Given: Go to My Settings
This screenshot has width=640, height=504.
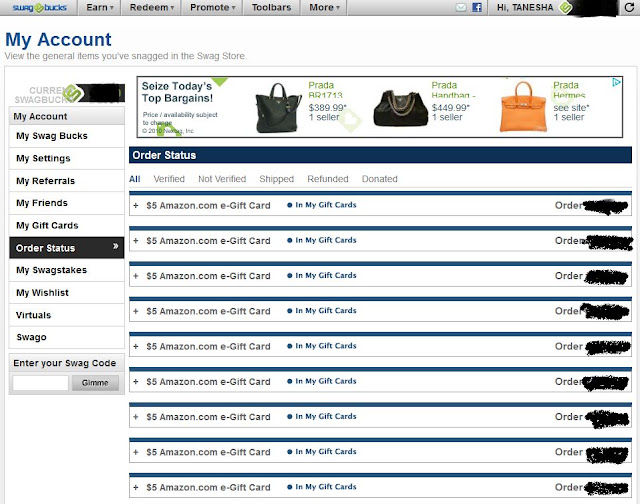Looking at the screenshot, I should coord(67,158).
